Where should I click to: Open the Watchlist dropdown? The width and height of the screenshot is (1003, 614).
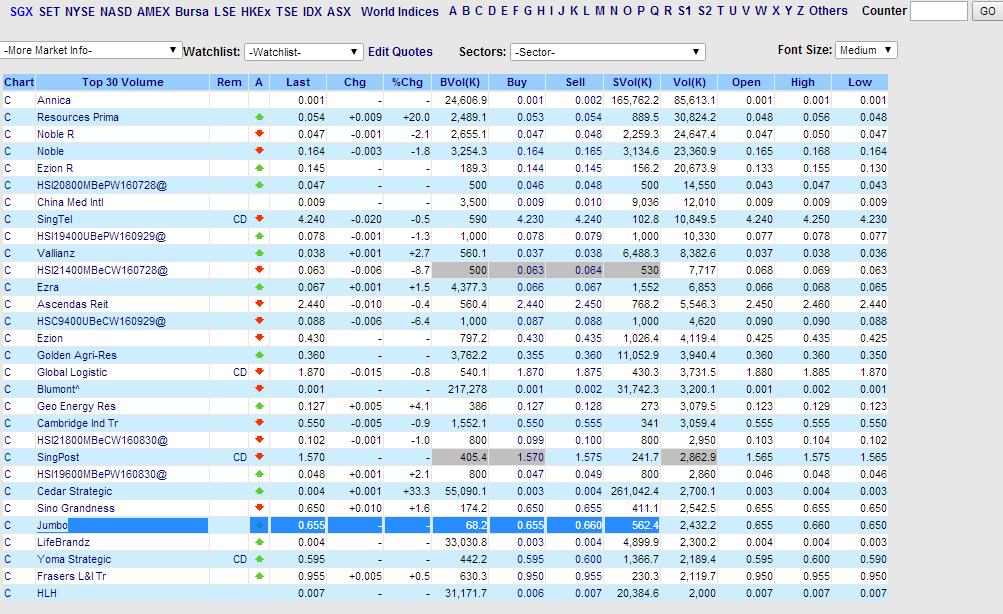click(302, 50)
